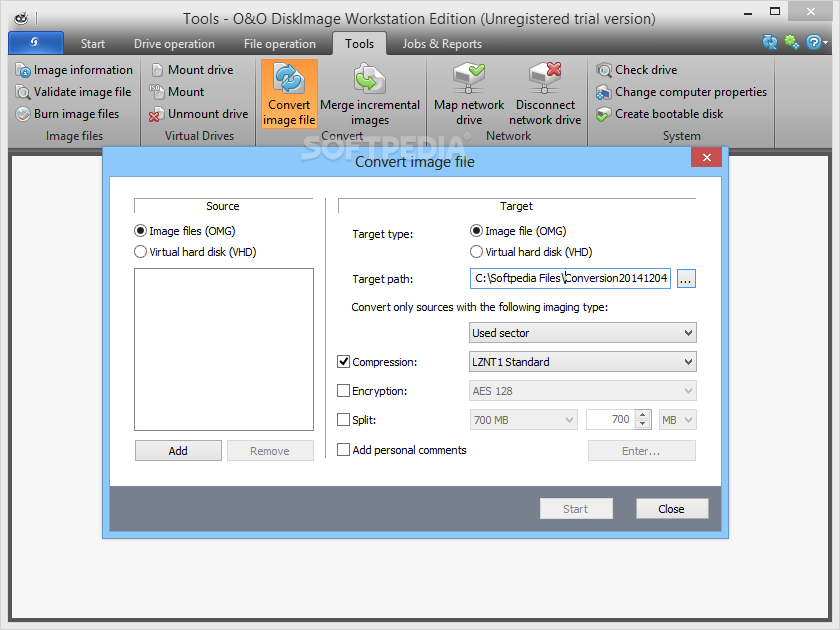This screenshot has height=630, width=840.
Task: Click the Start conversion button
Action: 576,508
